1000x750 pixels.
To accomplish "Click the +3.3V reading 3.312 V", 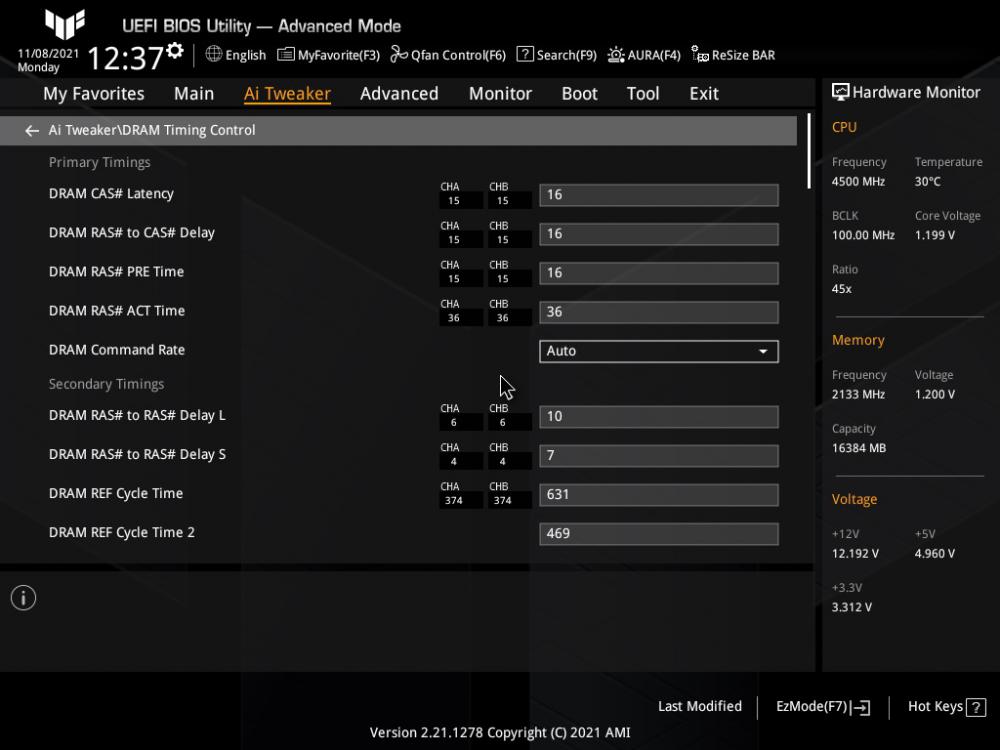I will [x=851, y=607].
